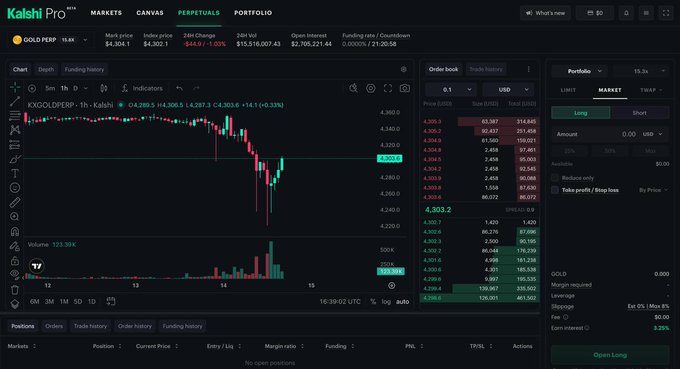Open the Portfolio margin mode dropdown
Screen dimensions: 680x369
pos(580,71)
